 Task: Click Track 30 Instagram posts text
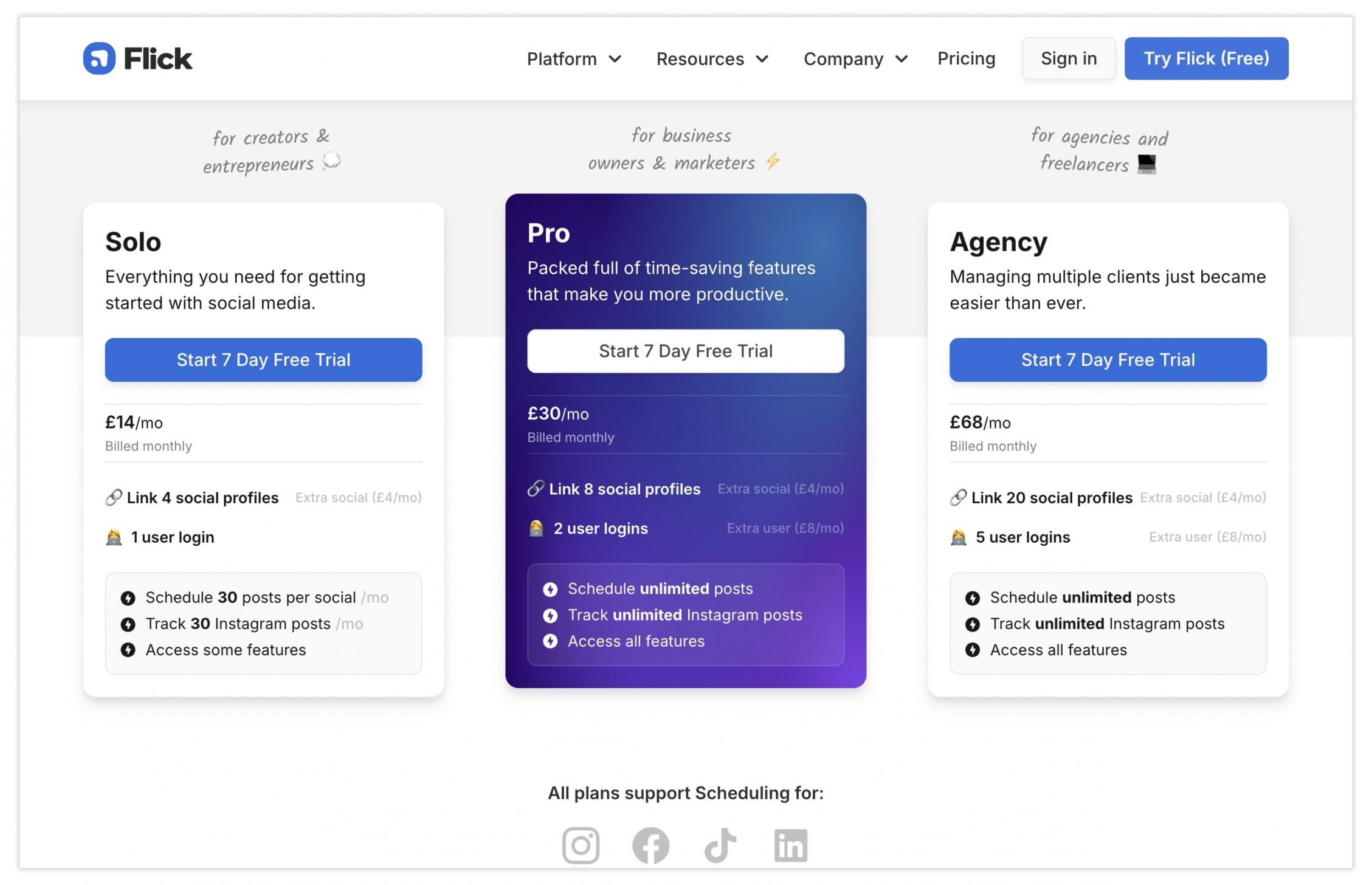point(238,624)
